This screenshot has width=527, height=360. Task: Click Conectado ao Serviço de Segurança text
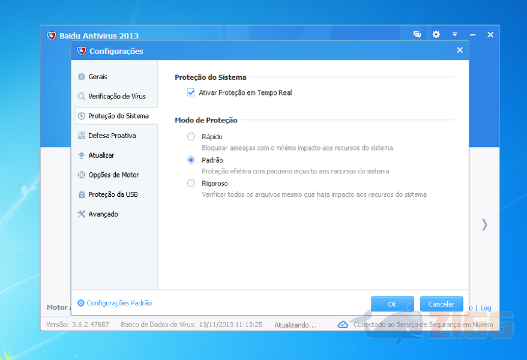pos(423,325)
